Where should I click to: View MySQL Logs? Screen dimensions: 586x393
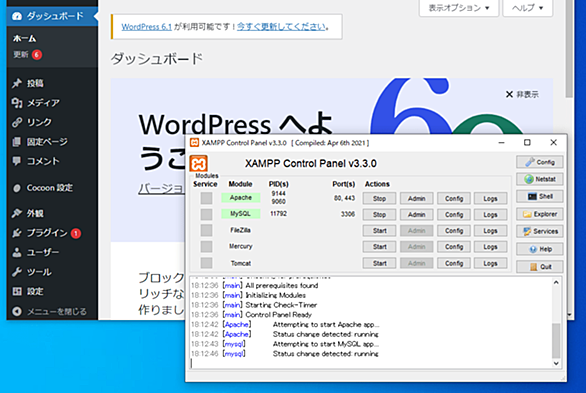pos(490,214)
